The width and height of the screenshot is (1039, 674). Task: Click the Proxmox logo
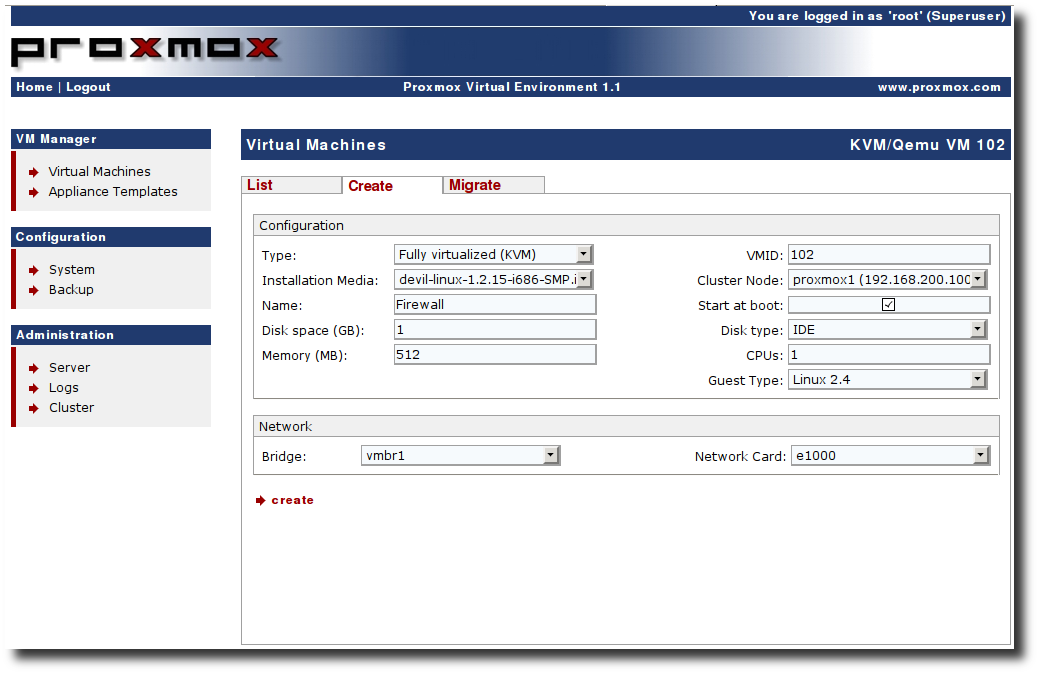click(144, 50)
